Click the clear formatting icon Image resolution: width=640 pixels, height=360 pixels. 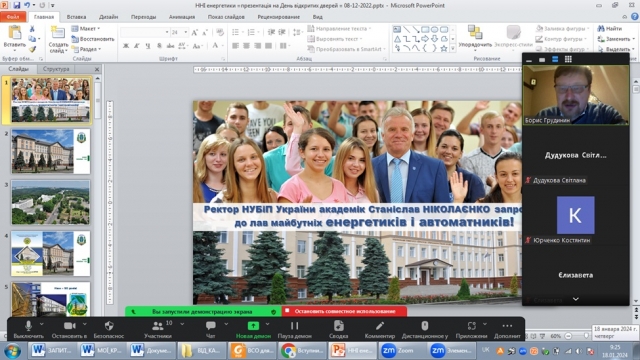point(220,32)
